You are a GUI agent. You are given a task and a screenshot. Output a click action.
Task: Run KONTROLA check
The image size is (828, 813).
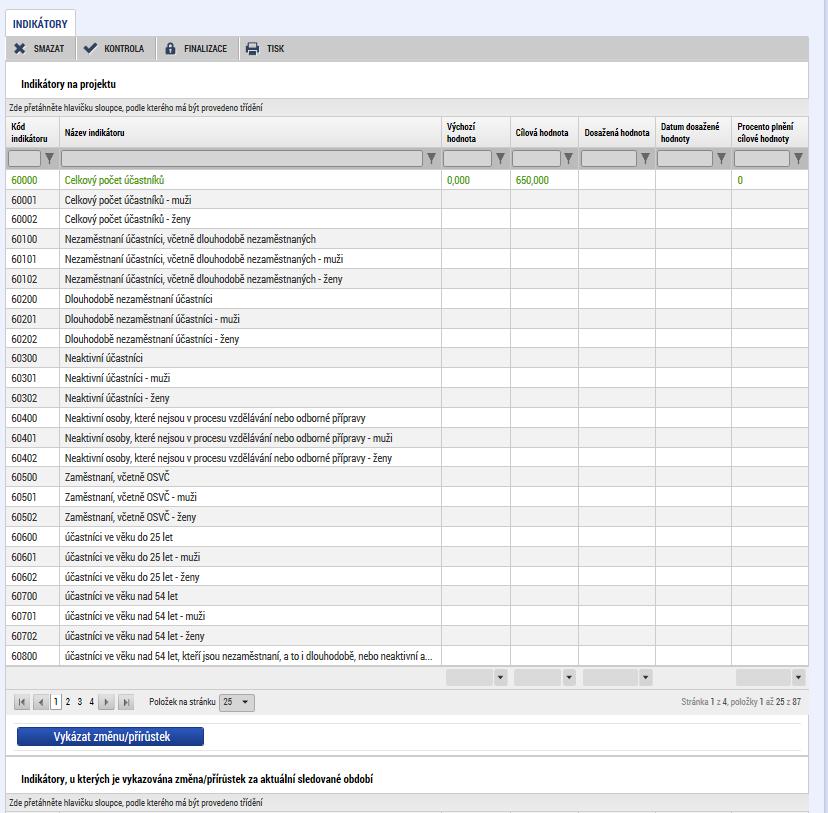114,49
